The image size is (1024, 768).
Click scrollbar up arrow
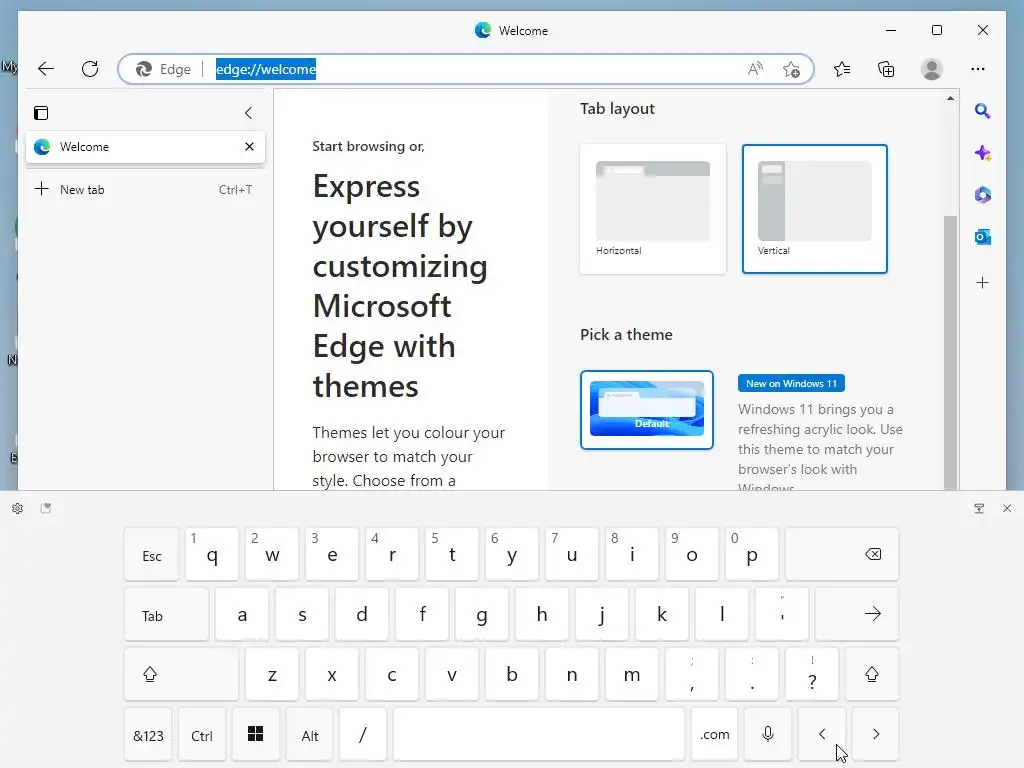(950, 99)
